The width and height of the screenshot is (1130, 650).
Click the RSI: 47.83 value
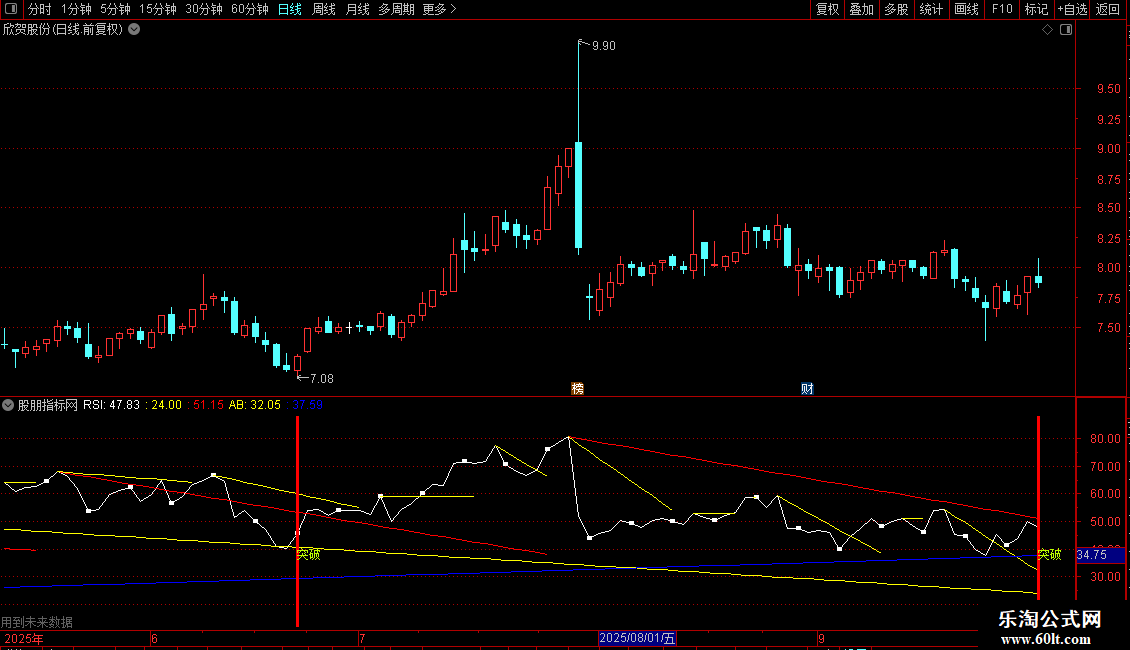[x=111, y=405]
